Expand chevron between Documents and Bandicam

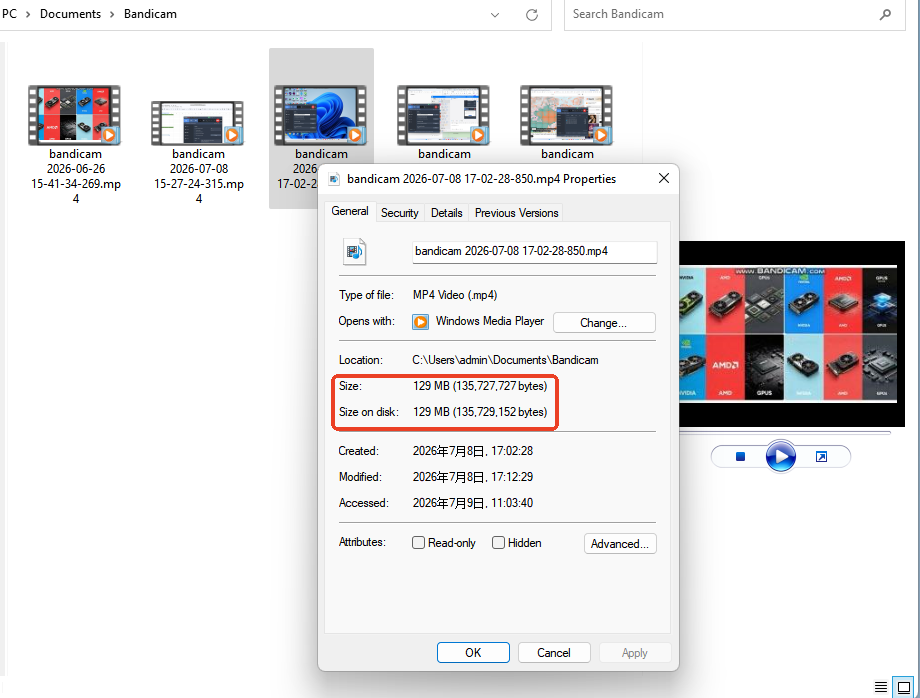pyautogui.click(x=112, y=15)
